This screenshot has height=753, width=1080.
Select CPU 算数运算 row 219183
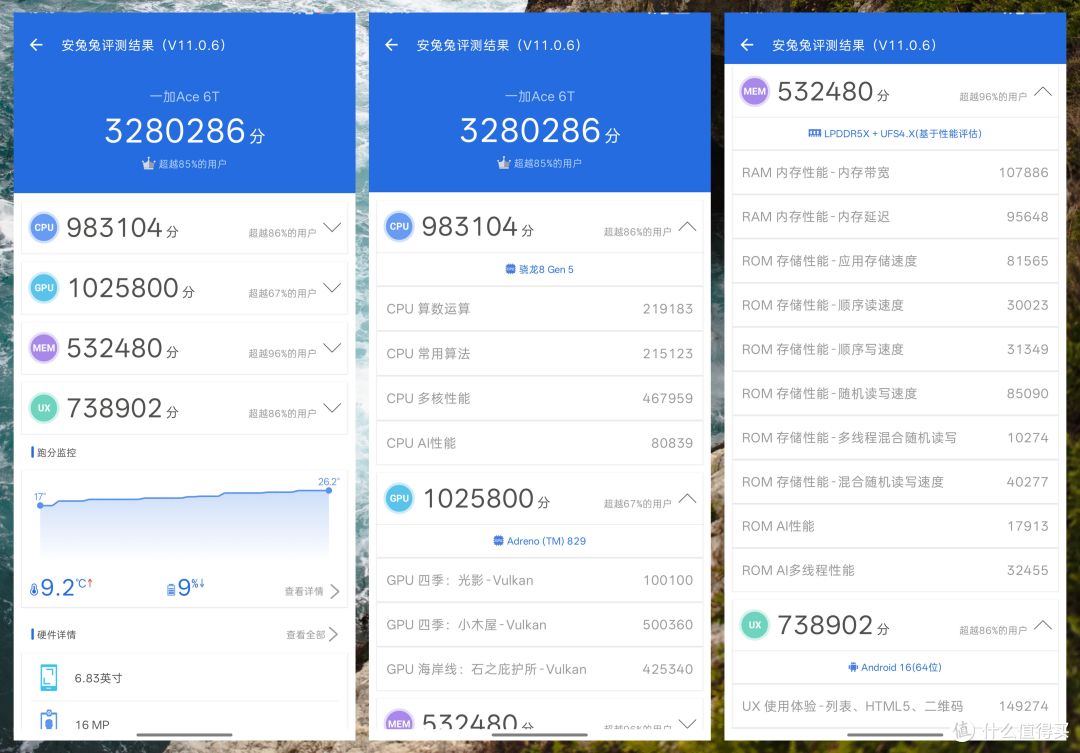(539, 309)
